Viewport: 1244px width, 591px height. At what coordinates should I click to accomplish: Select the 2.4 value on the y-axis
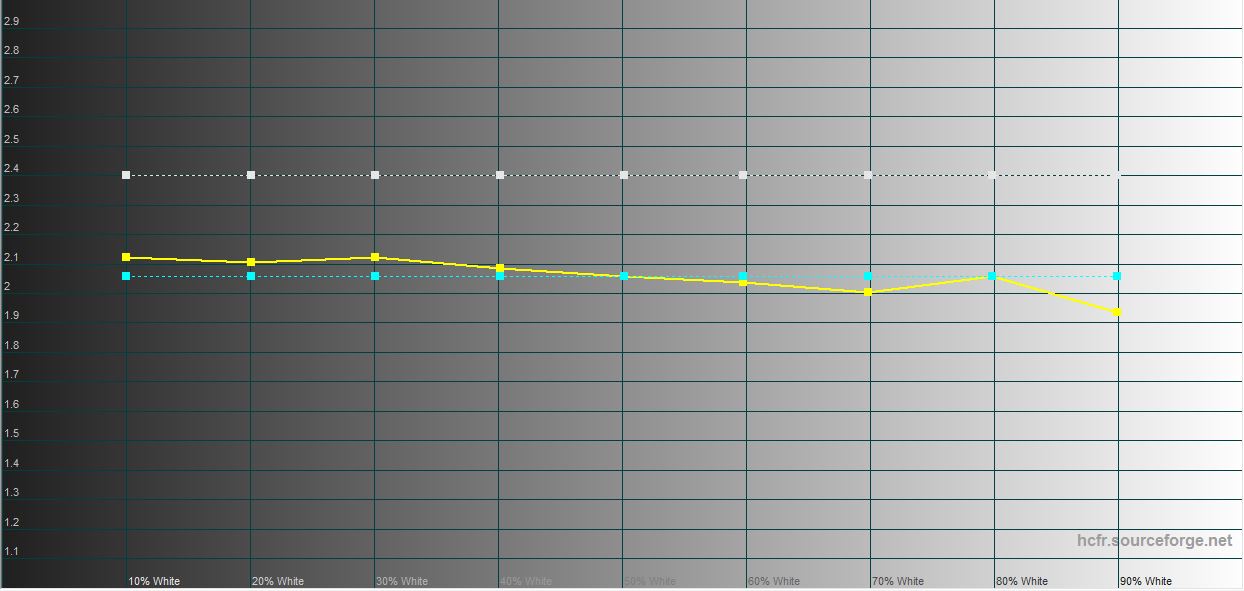click(x=11, y=169)
